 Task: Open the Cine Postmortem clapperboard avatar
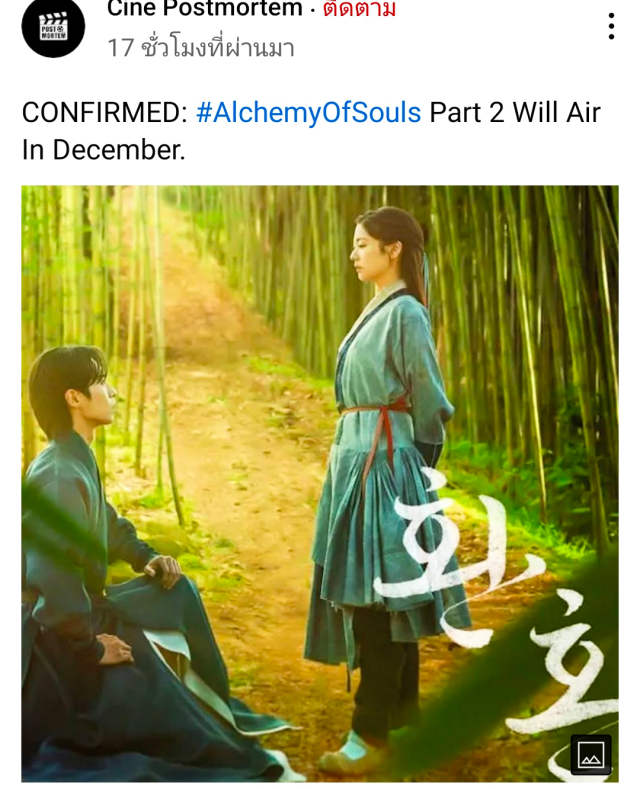53,26
